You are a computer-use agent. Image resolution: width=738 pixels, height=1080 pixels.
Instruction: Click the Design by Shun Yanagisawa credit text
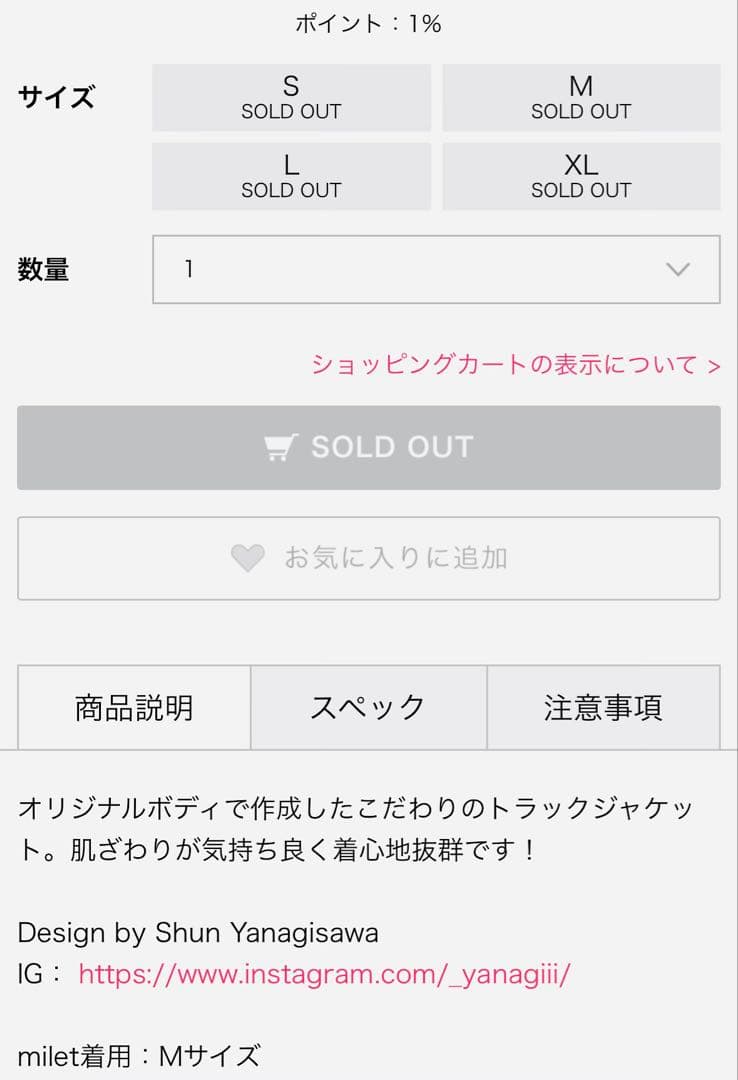pos(198,933)
